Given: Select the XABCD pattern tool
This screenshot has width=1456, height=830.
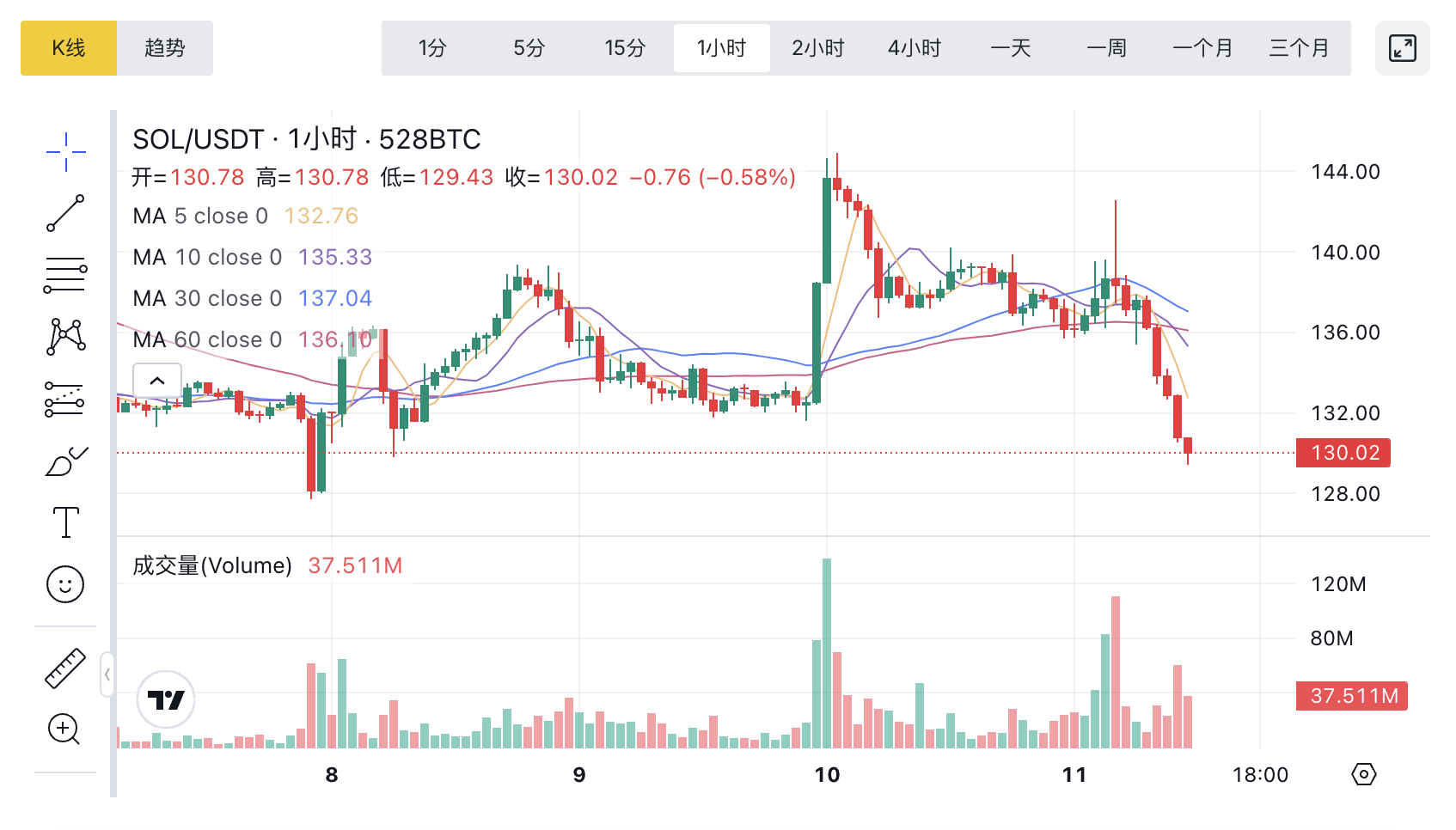Looking at the screenshot, I should [x=65, y=336].
